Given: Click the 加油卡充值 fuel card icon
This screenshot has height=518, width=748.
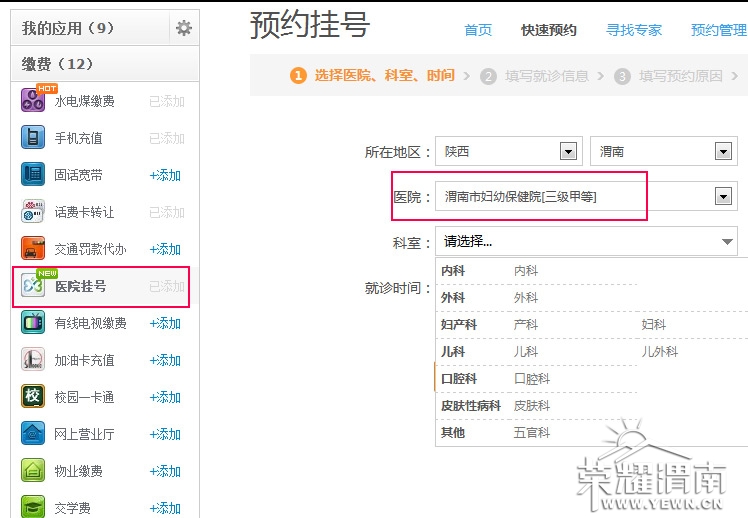Looking at the screenshot, I should [33, 360].
